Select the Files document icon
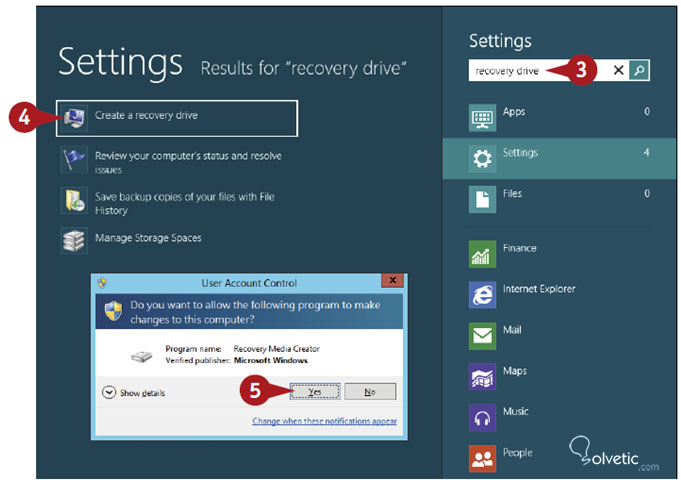The width and height of the screenshot is (681, 480). pos(483,199)
